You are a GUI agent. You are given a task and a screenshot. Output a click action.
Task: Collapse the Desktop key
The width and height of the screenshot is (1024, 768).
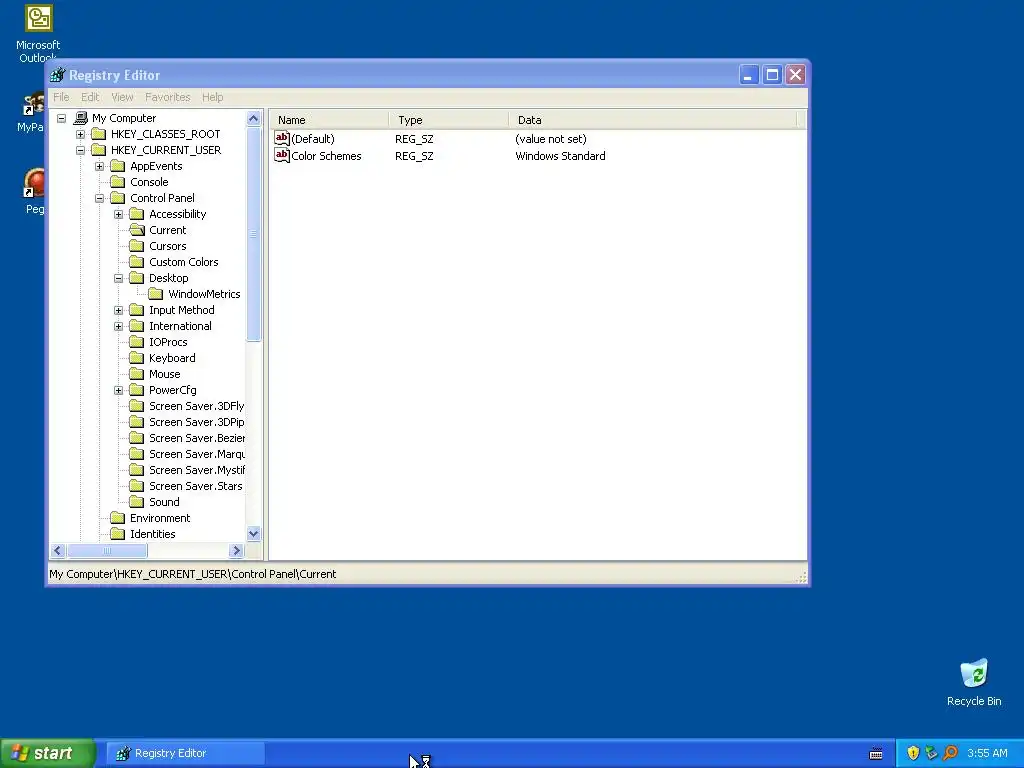coord(118,278)
